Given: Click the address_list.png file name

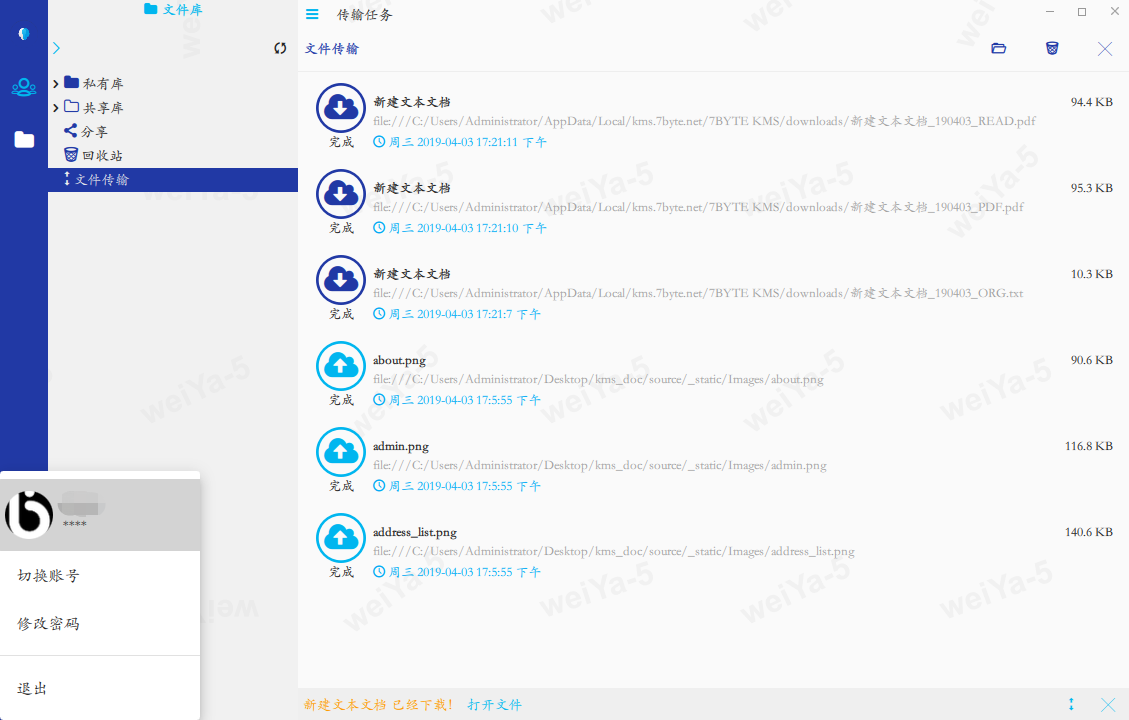Looking at the screenshot, I should pos(415,532).
